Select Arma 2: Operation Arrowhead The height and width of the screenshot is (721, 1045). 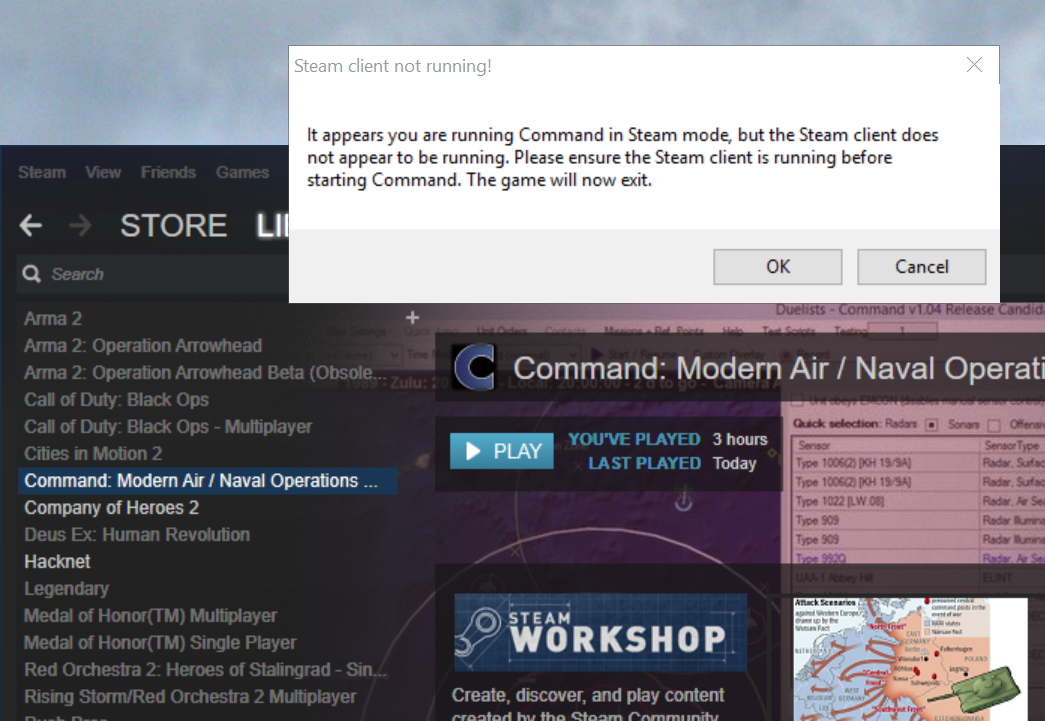tap(143, 345)
